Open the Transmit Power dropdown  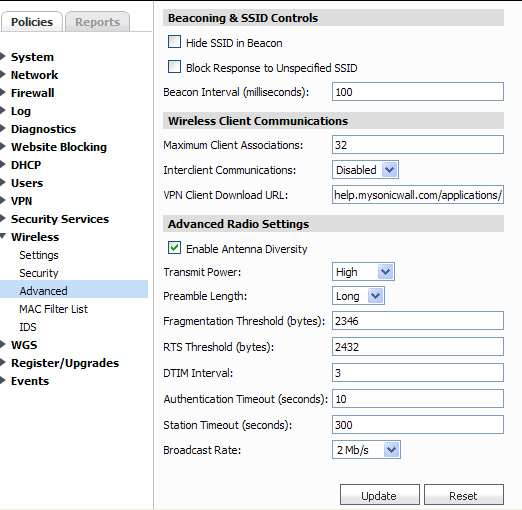point(363,272)
